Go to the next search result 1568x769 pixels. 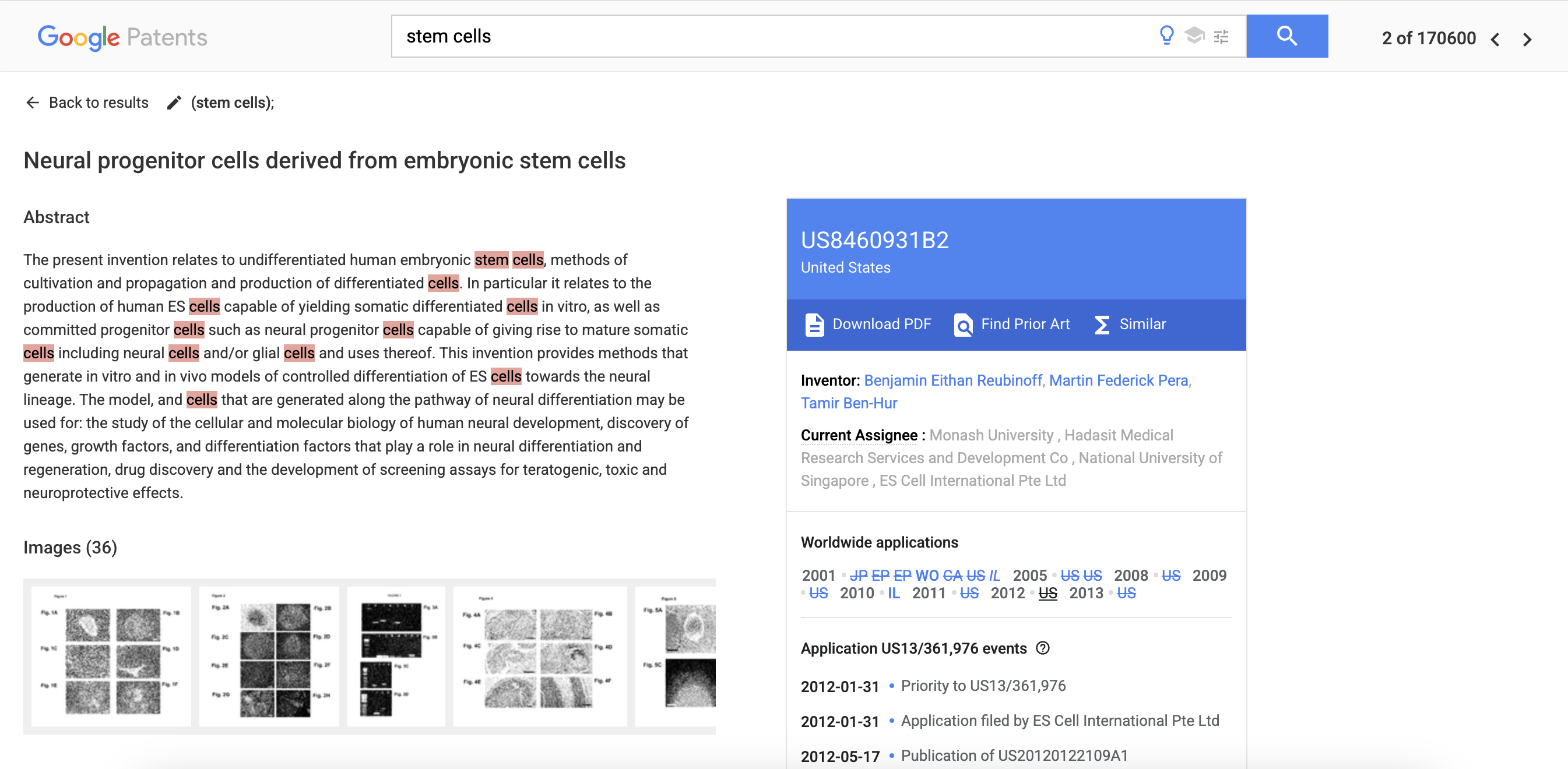pyautogui.click(x=1527, y=39)
